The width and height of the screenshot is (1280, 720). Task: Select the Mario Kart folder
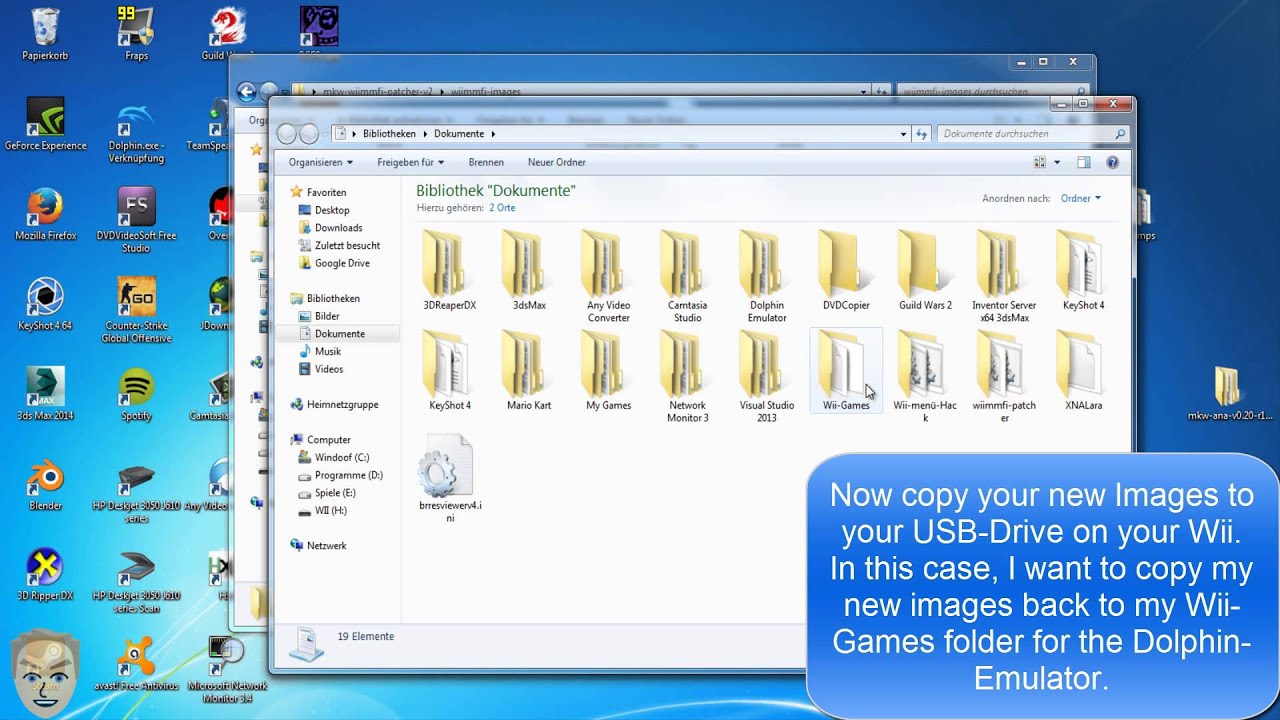point(529,370)
